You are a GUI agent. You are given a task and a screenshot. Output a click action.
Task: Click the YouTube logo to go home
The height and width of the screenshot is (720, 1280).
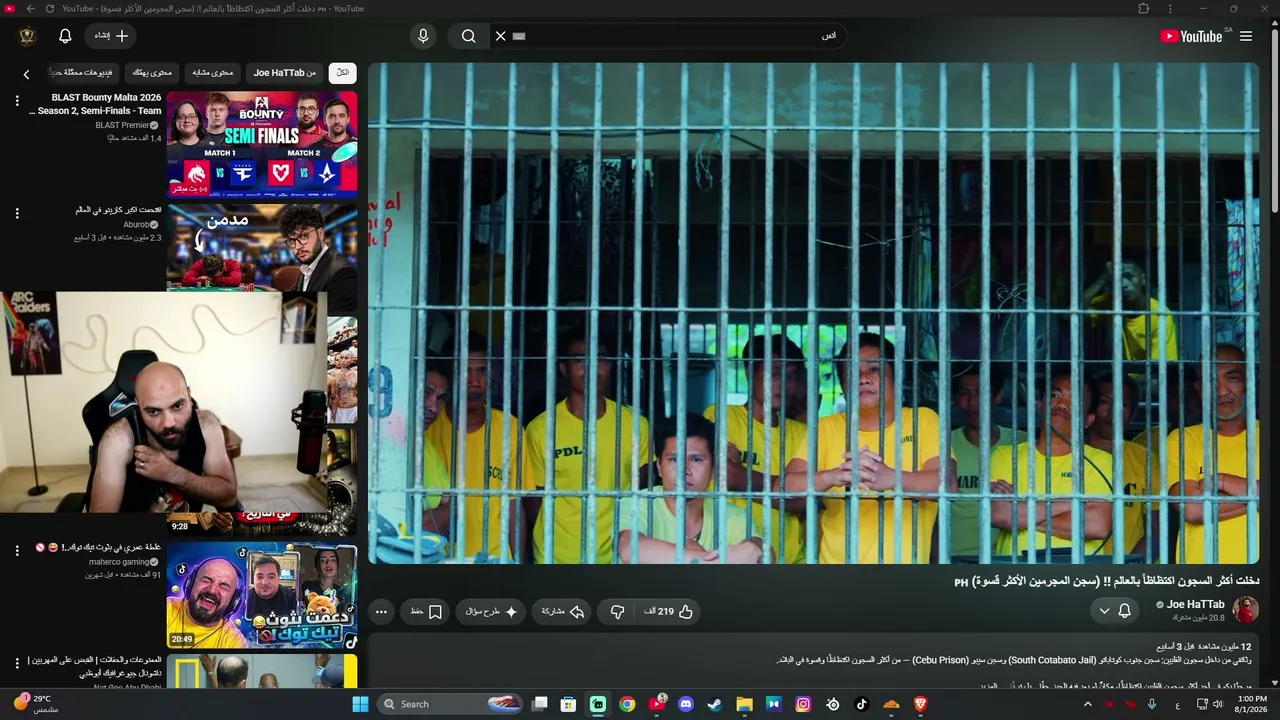1191,36
